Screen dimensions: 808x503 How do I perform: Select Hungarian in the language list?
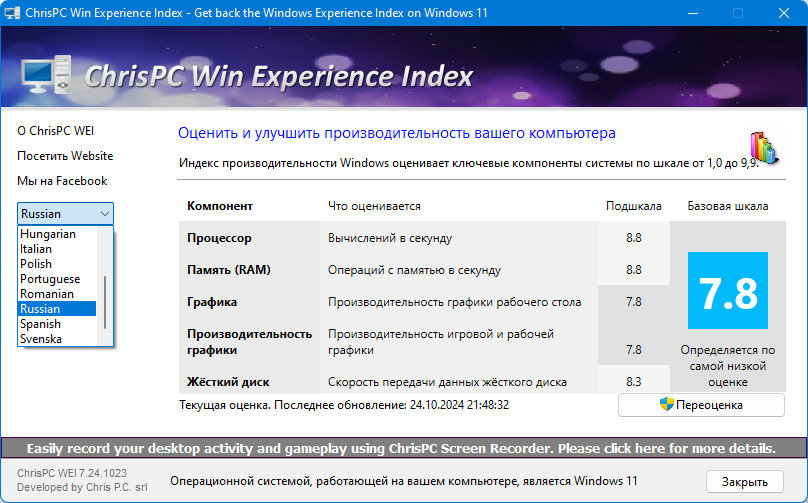(x=57, y=234)
